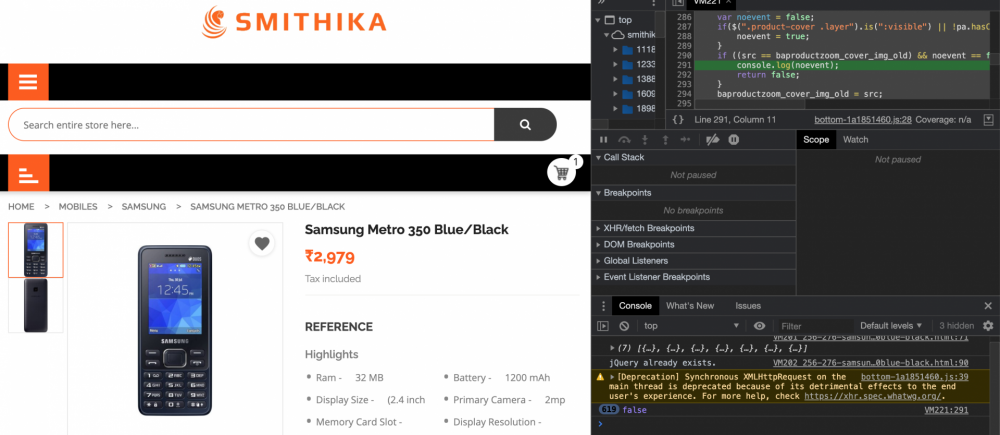Open navigator three-dot menu
The width and height of the screenshot is (1000, 435).
pos(654,3)
